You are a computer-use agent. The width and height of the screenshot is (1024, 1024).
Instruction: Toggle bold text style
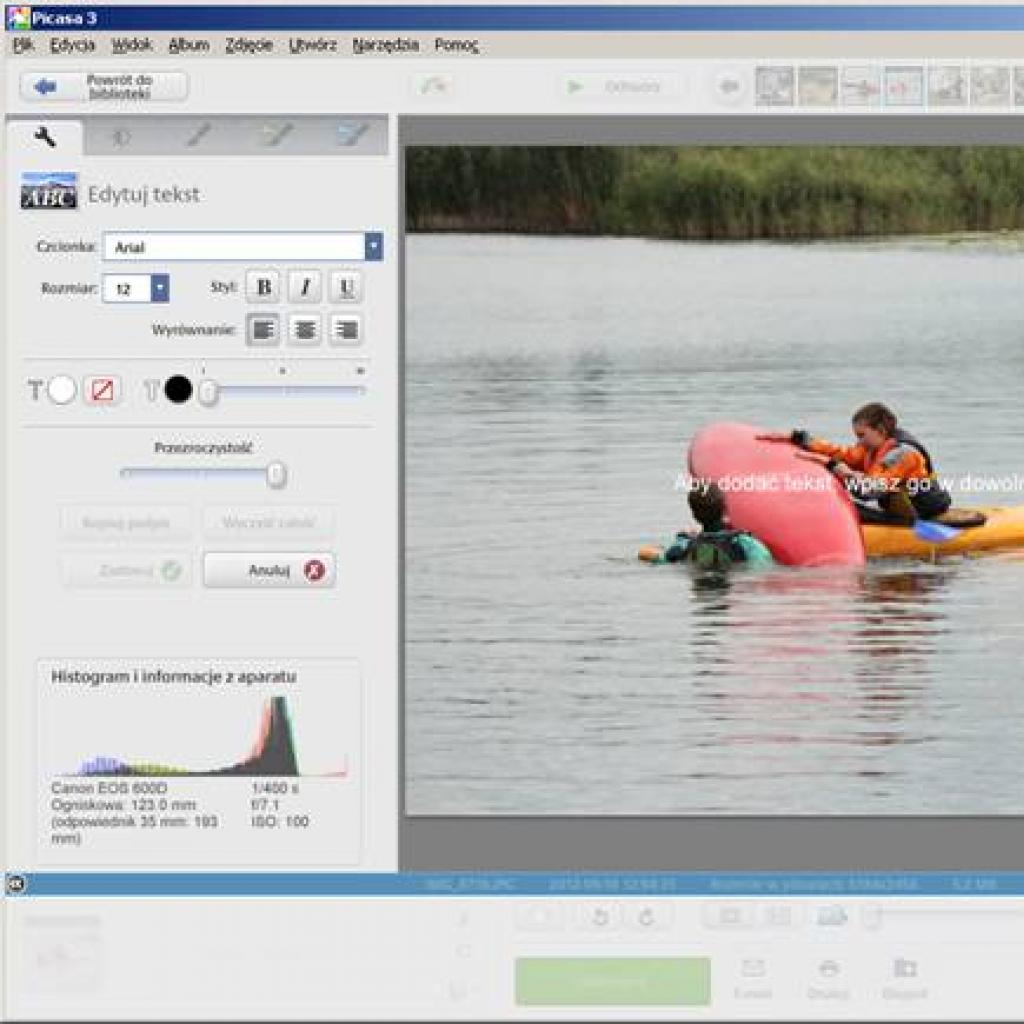263,287
